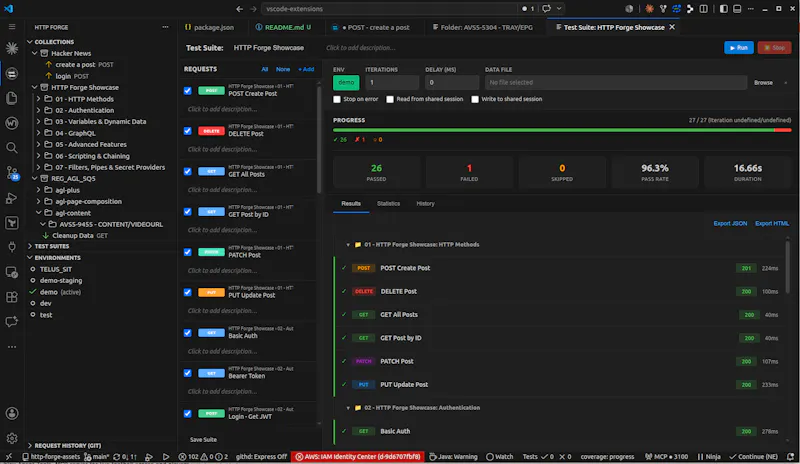
Task: Expand the 04 - GraphQL folder
Action: (39, 133)
